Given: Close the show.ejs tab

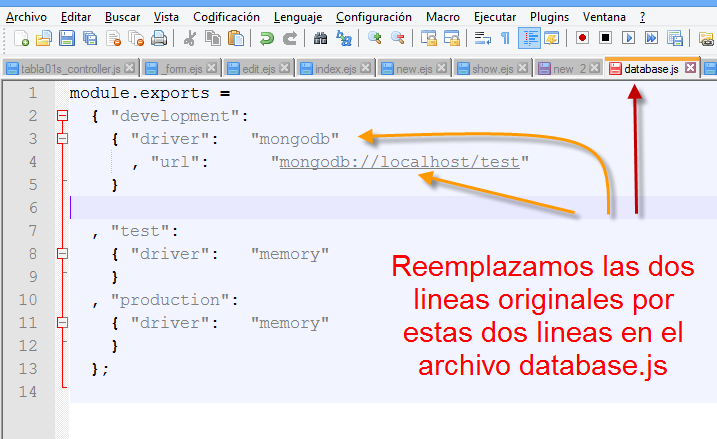Looking at the screenshot, I should point(523,68).
